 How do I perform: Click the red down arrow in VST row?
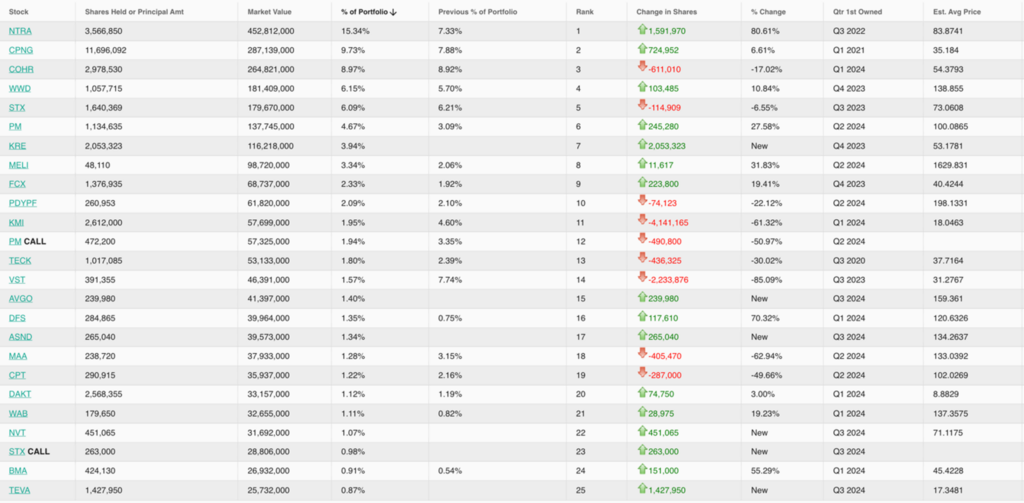click(x=643, y=277)
